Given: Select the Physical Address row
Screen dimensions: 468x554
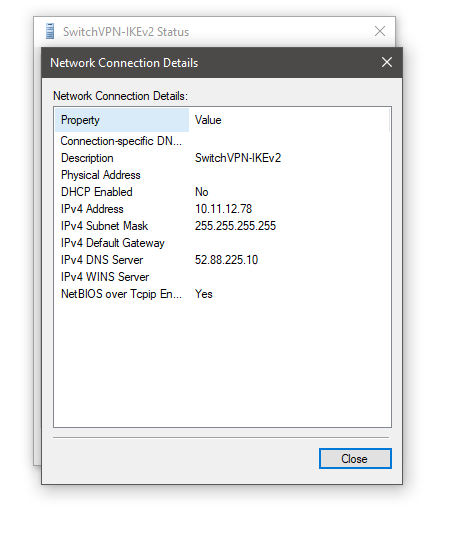Looking at the screenshot, I should pyautogui.click(x=223, y=175).
